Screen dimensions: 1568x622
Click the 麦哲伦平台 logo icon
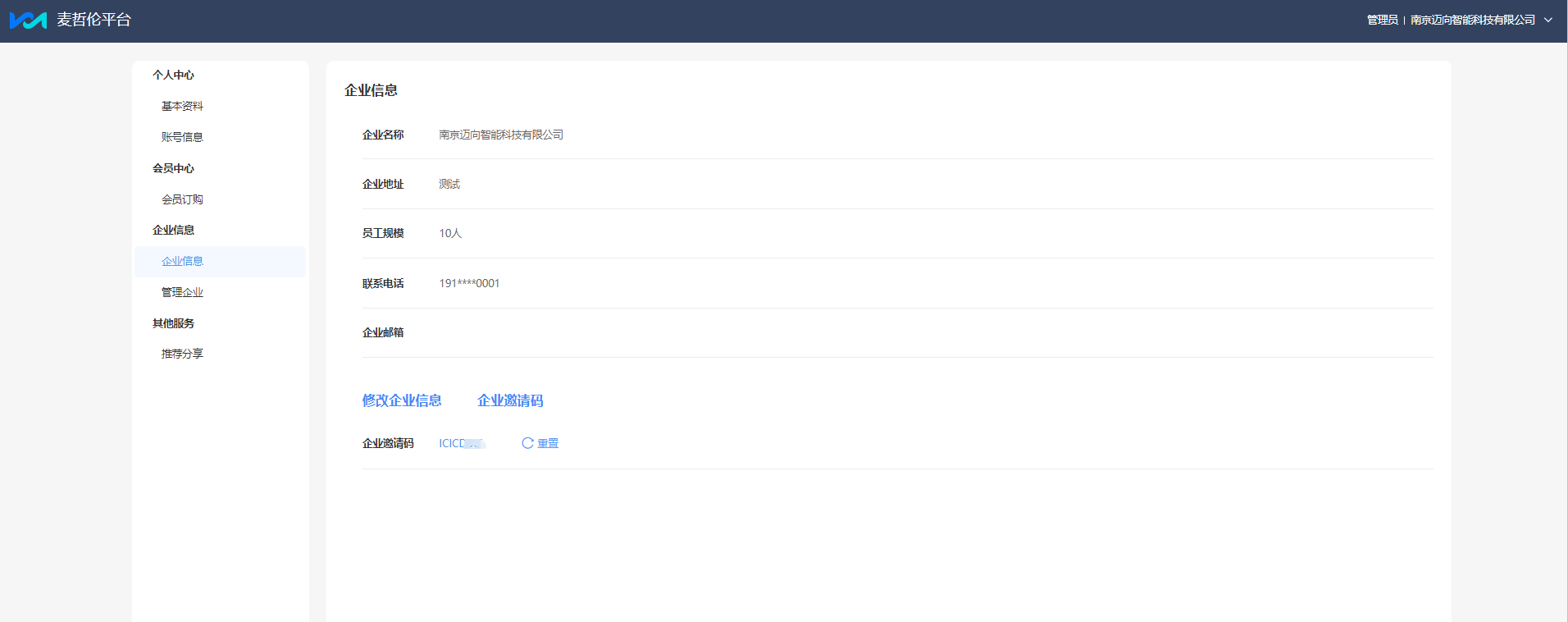click(x=28, y=20)
